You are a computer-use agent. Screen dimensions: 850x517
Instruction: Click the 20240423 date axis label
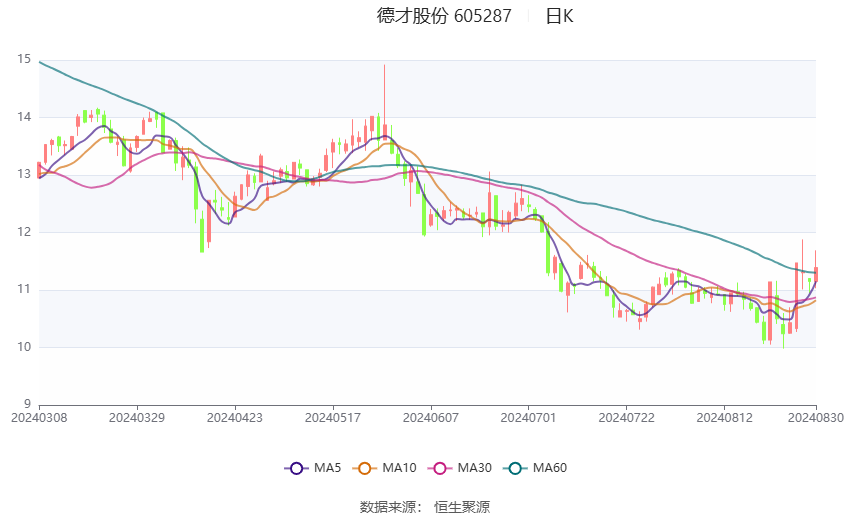(234, 416)
